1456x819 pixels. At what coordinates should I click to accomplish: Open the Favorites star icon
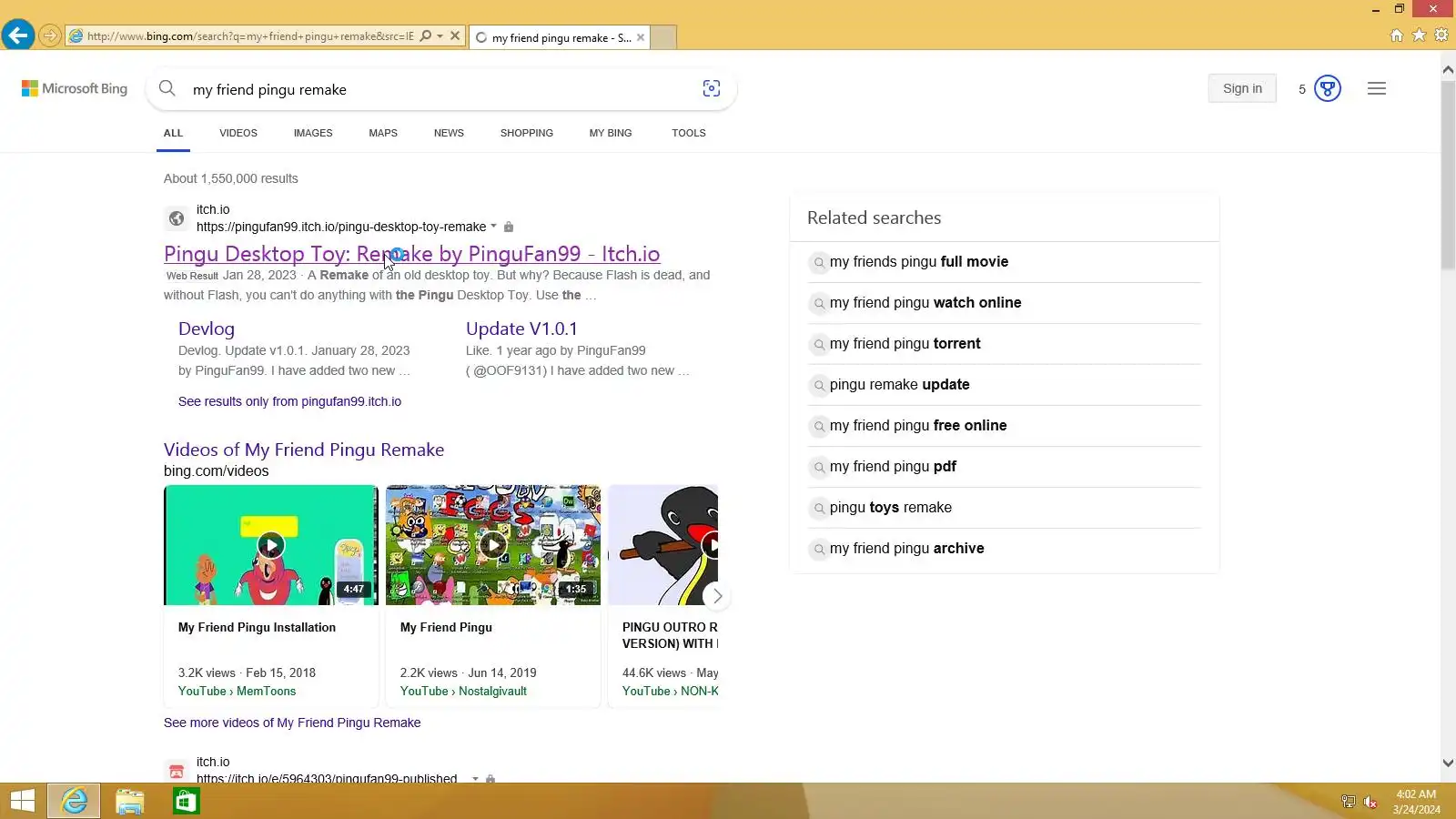tap(1419, 35)
